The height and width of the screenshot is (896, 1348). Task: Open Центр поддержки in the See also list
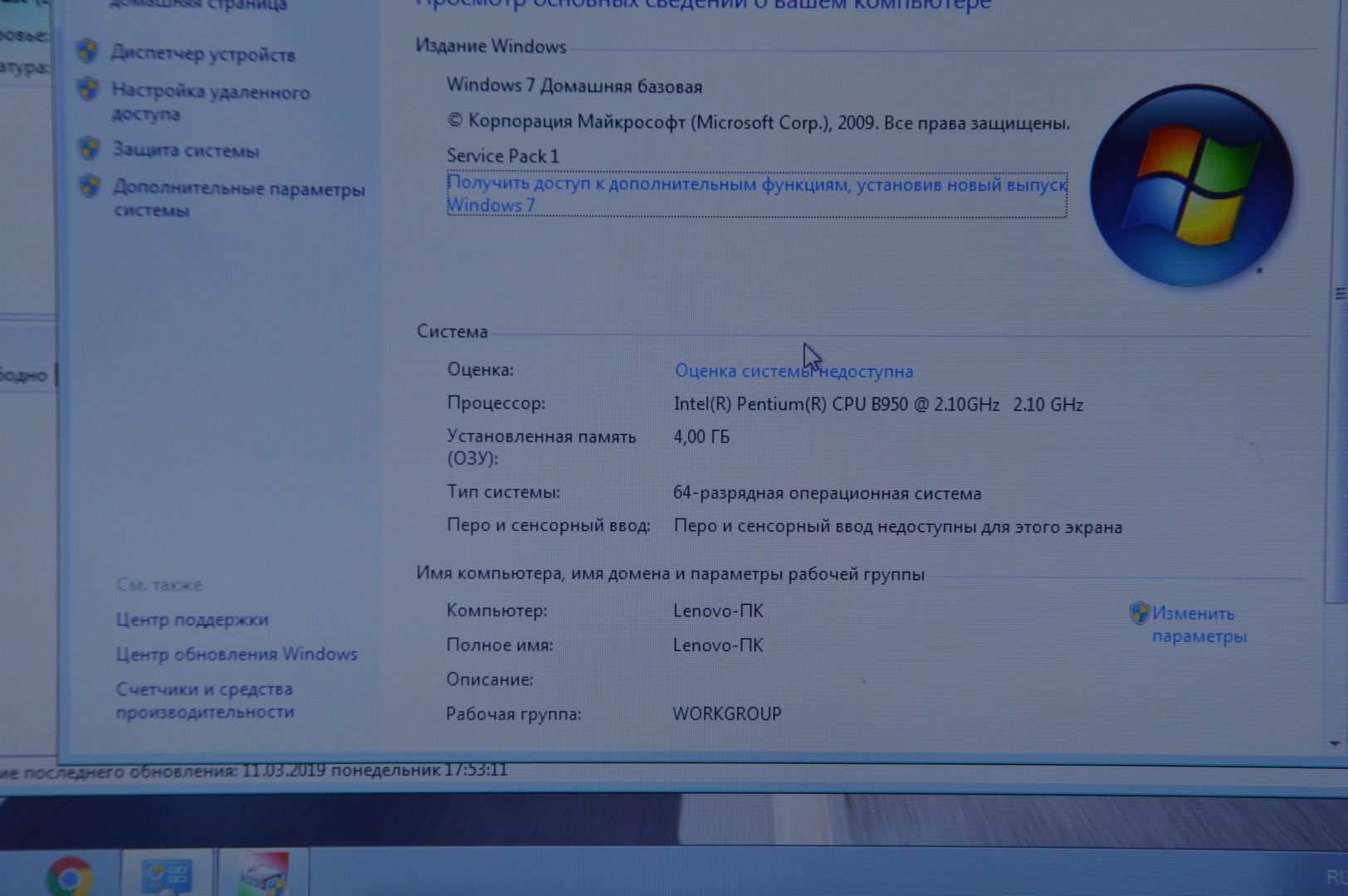pyautogui.click(x=192, y=620)
